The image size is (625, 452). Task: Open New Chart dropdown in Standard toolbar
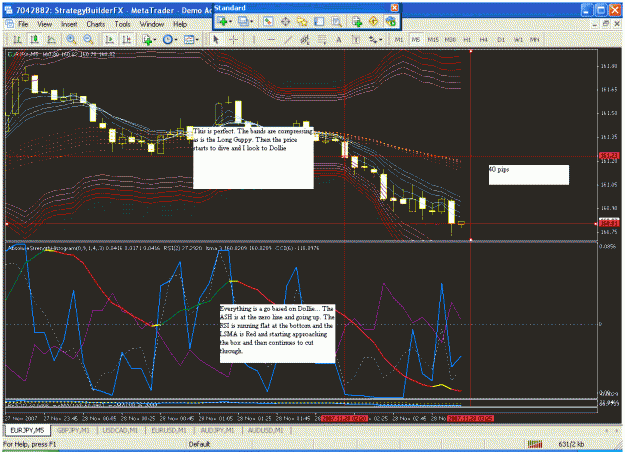pyautogui.click(x=225, y=22)
